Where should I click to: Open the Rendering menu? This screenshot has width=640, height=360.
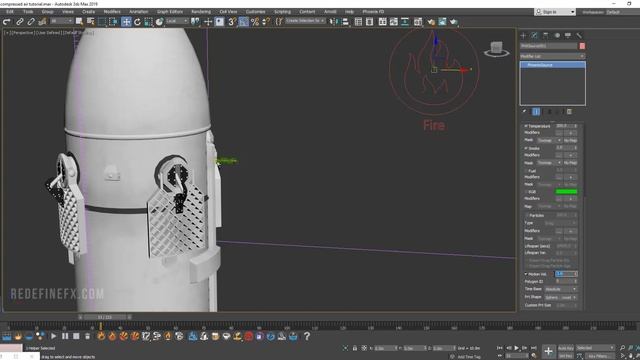201,12
